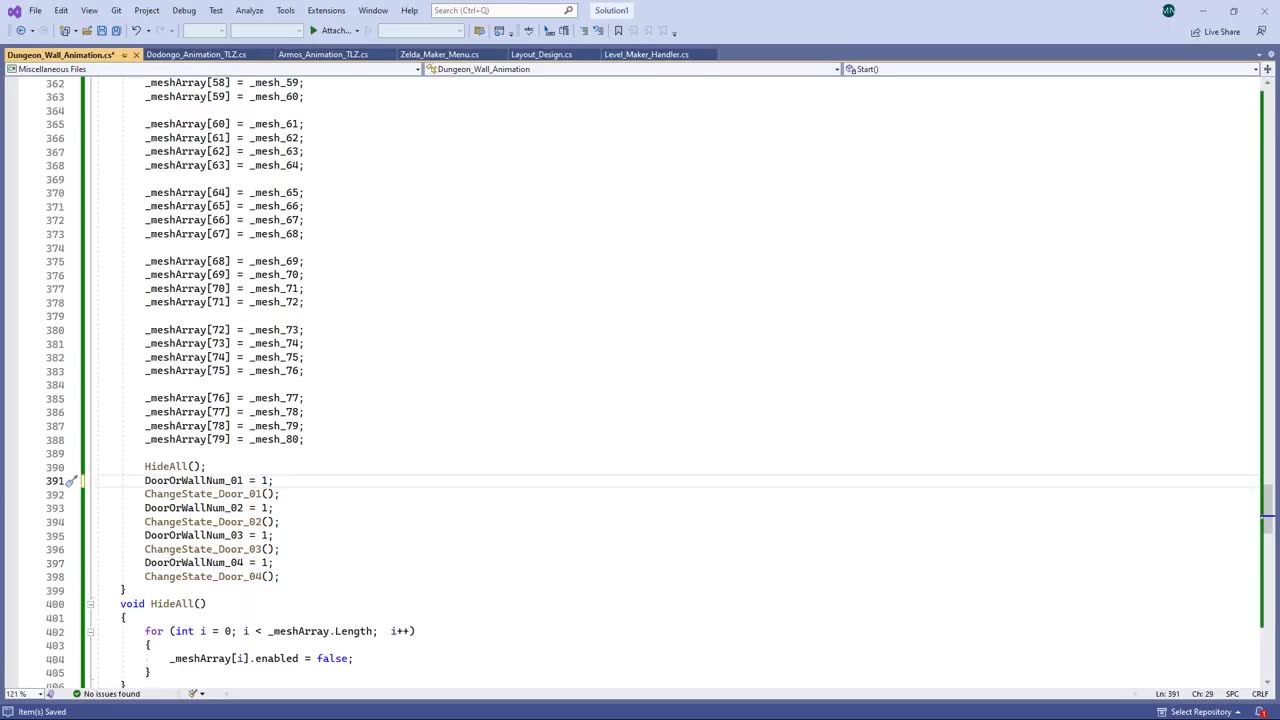Save the current file with the disk icon

click(101, 31)
